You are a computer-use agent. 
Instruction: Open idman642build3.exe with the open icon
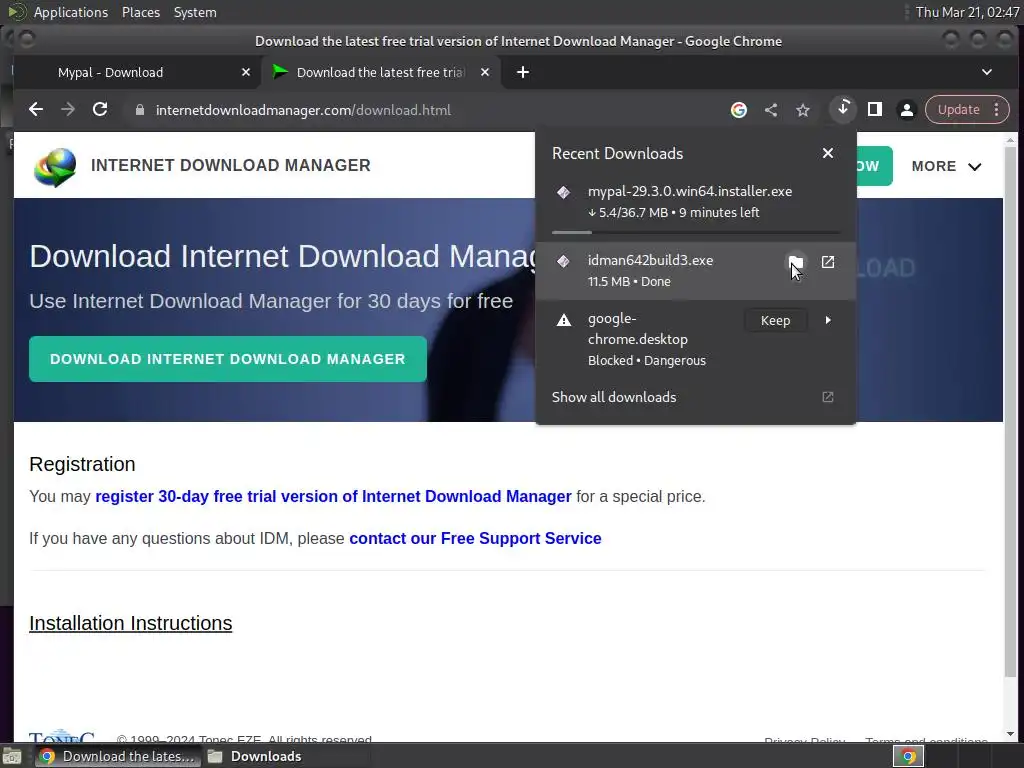827,262
